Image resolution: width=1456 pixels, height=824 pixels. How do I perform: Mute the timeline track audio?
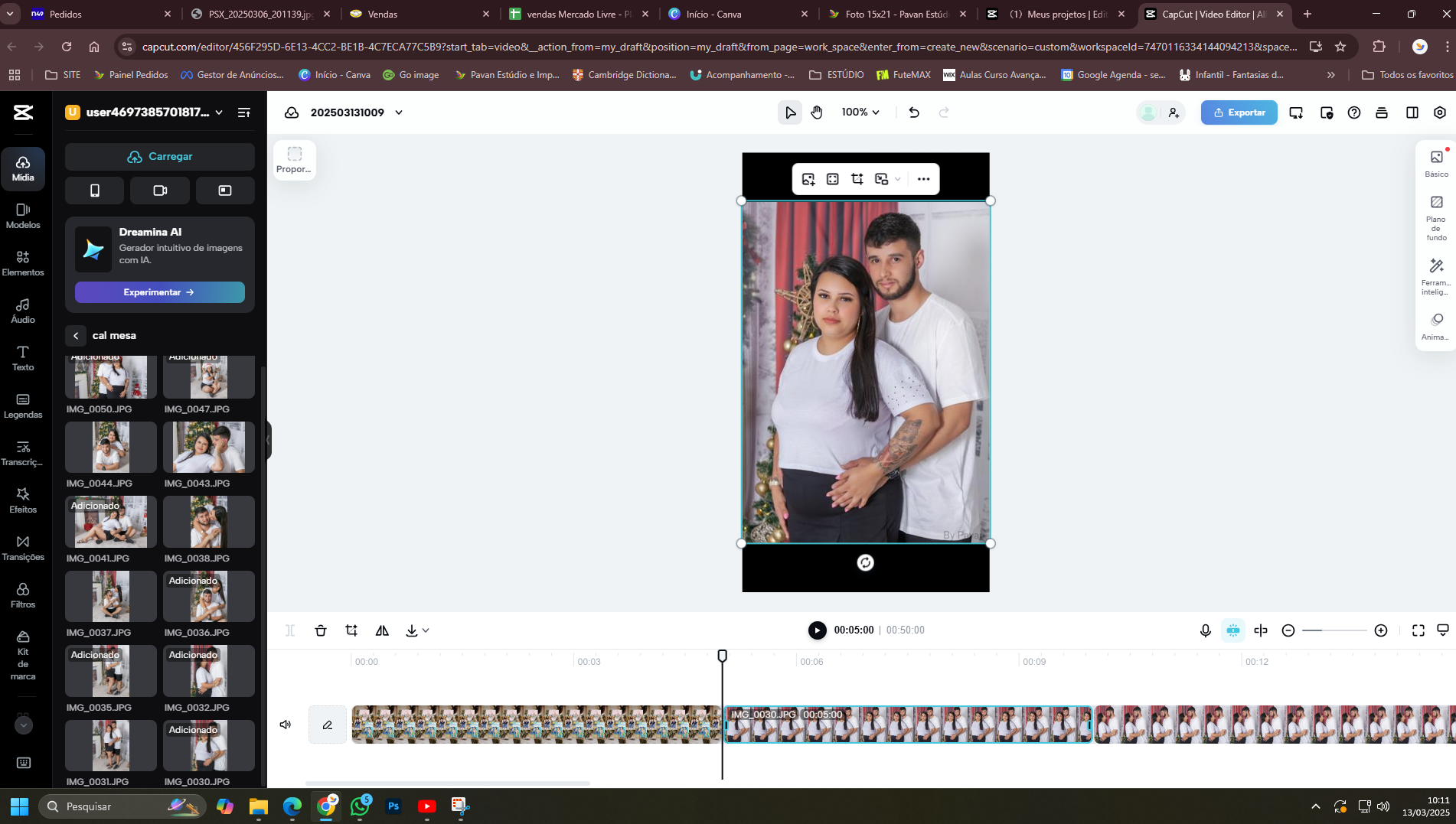[286, 725]
